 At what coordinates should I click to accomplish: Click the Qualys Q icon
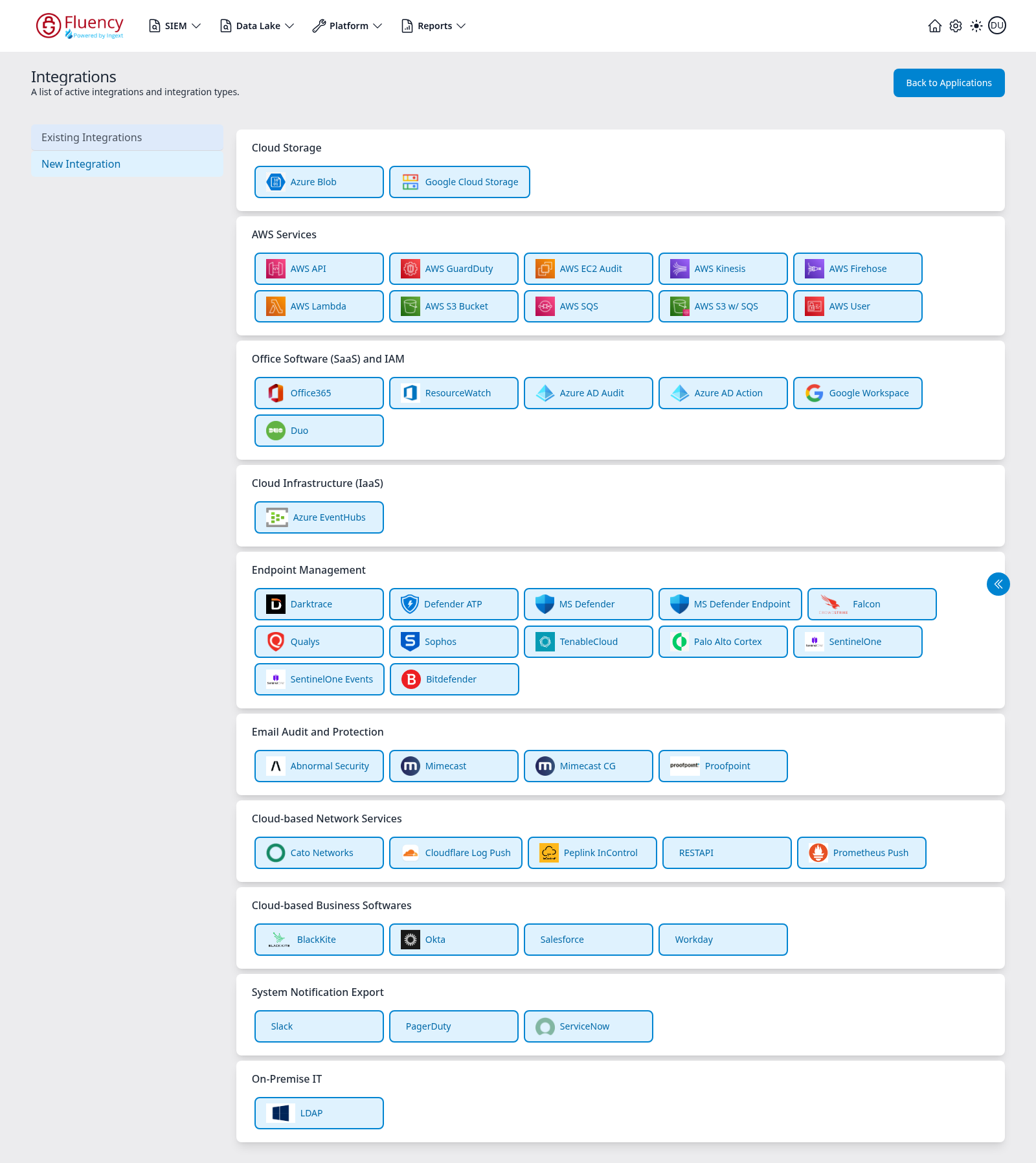pos(276,642)
